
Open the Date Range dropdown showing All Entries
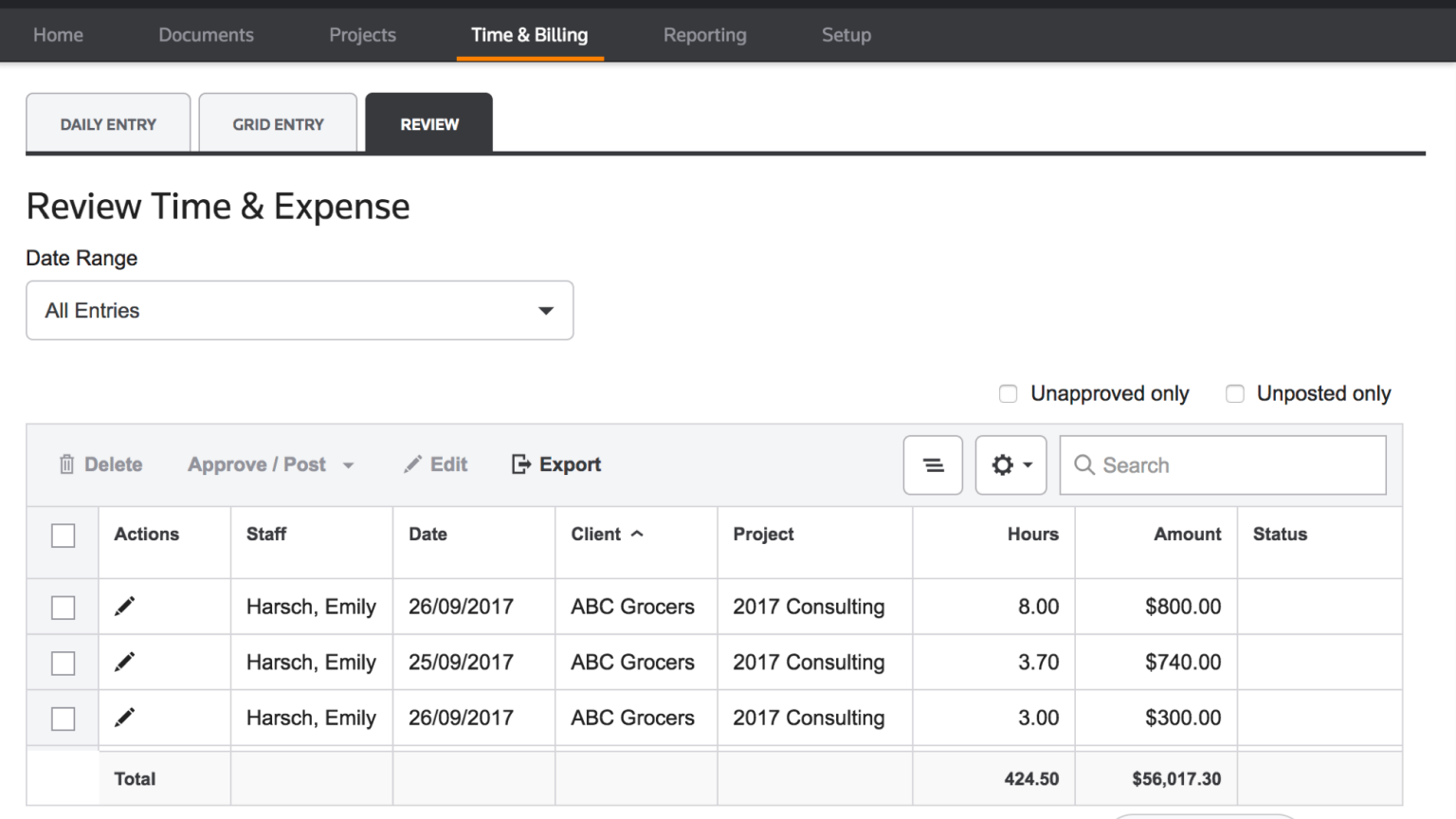(x=300, y=310)
